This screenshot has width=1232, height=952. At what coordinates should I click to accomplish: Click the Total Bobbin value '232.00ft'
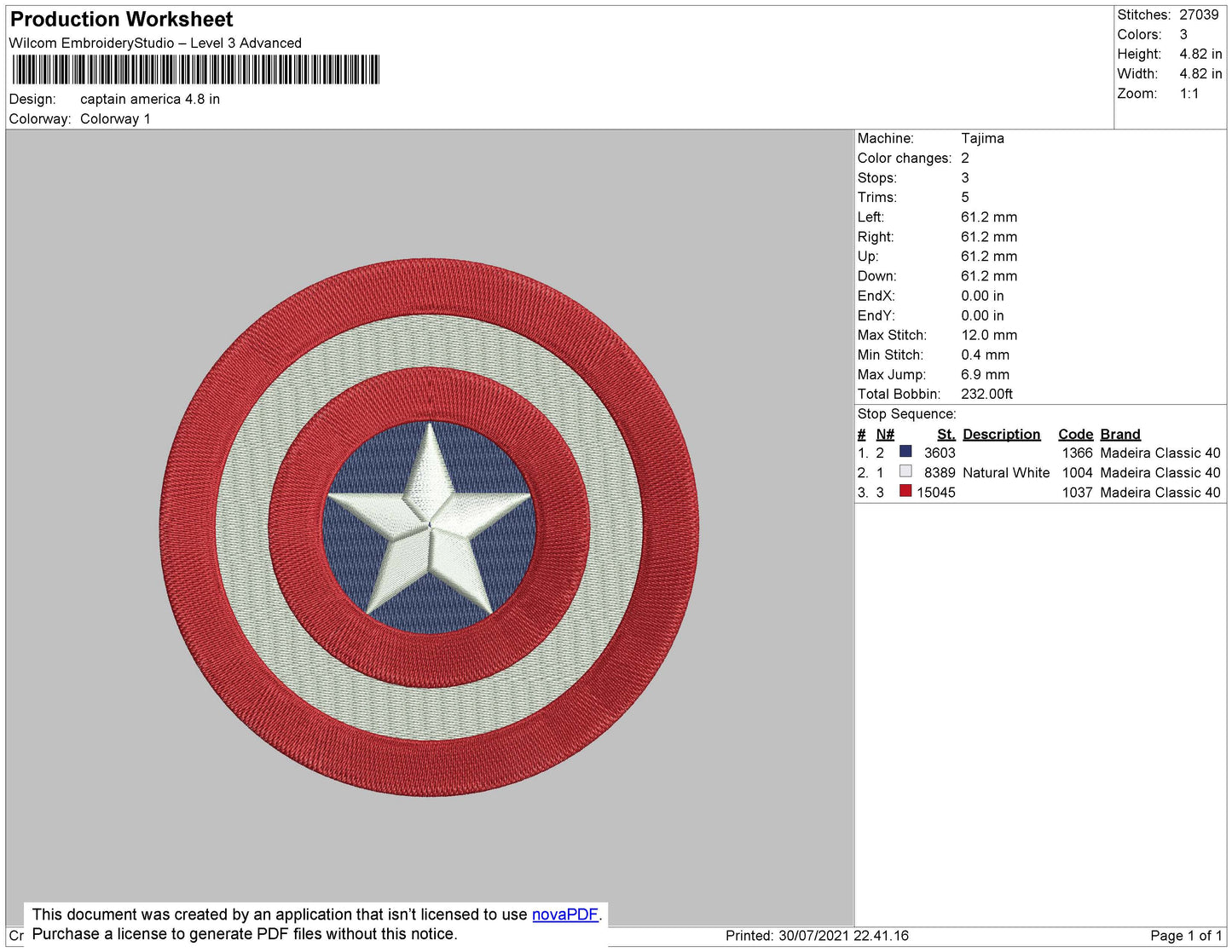pos(986,394)
